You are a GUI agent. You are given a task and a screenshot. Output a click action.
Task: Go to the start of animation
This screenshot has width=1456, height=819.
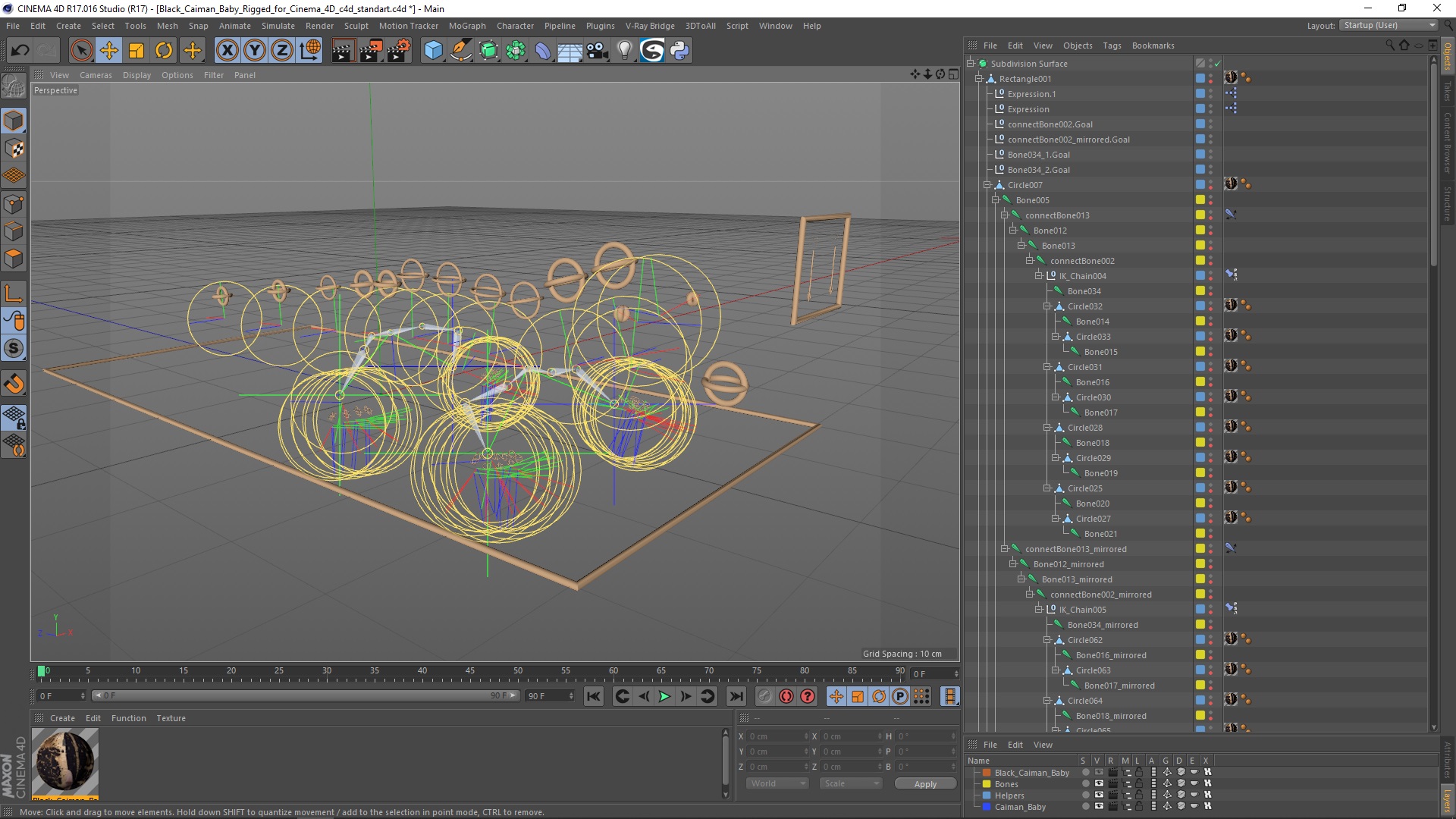[594, 696]
